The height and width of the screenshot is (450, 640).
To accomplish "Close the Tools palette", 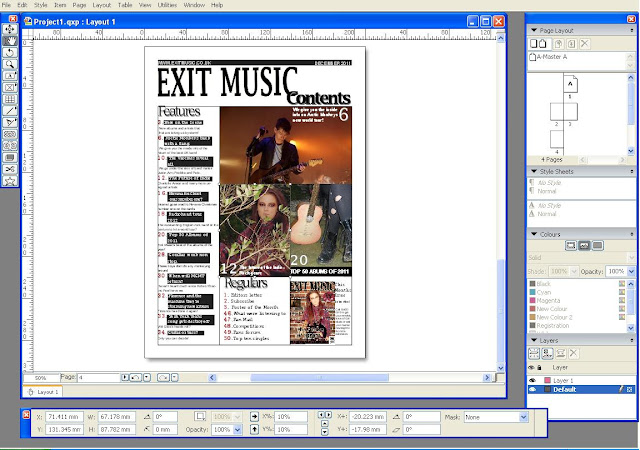I will 13,18.
